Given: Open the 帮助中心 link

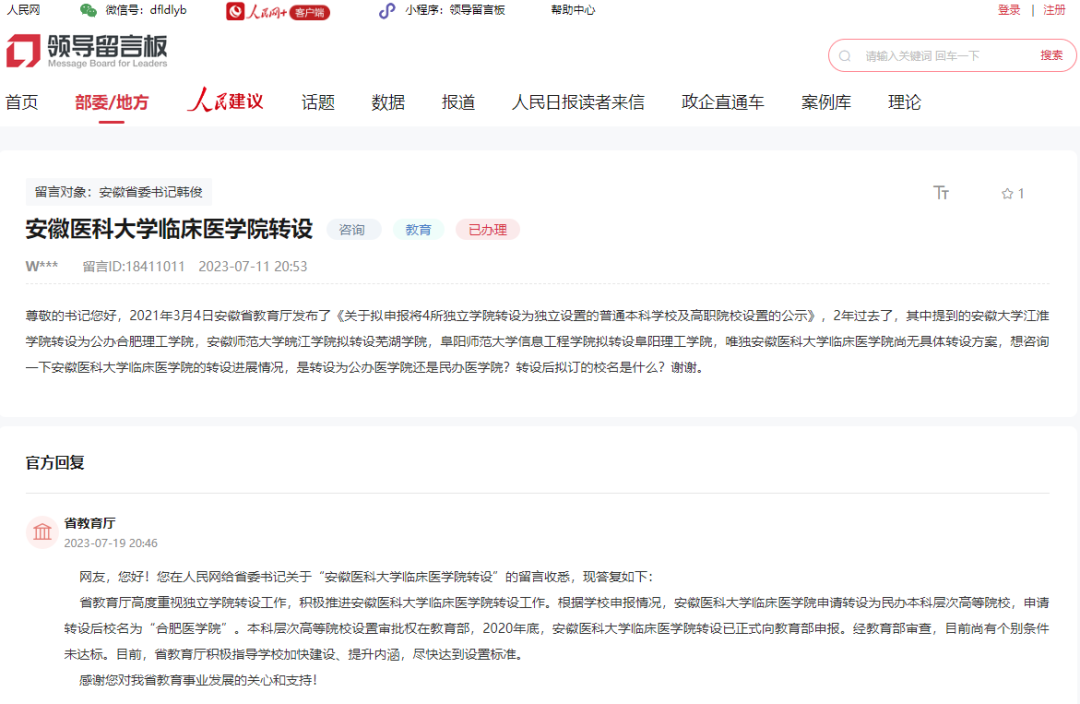Looking at the screenshot, I should click(573, 10).
